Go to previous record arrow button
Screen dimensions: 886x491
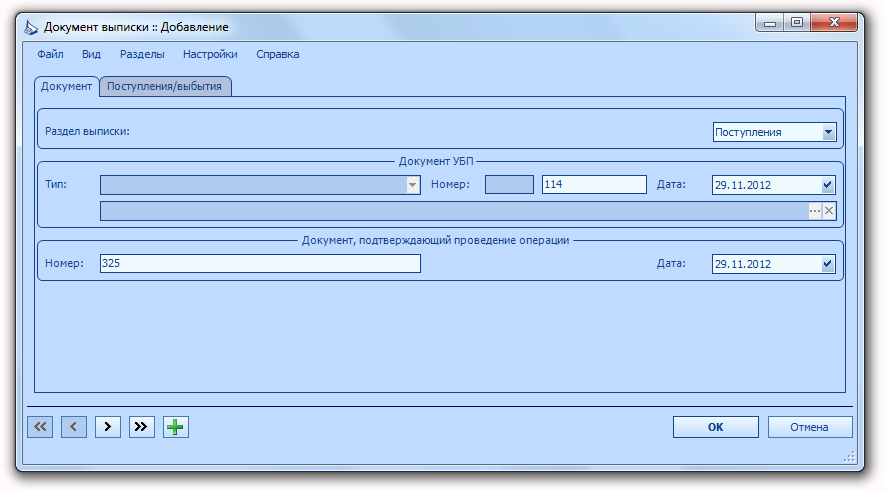coord(74,427)
